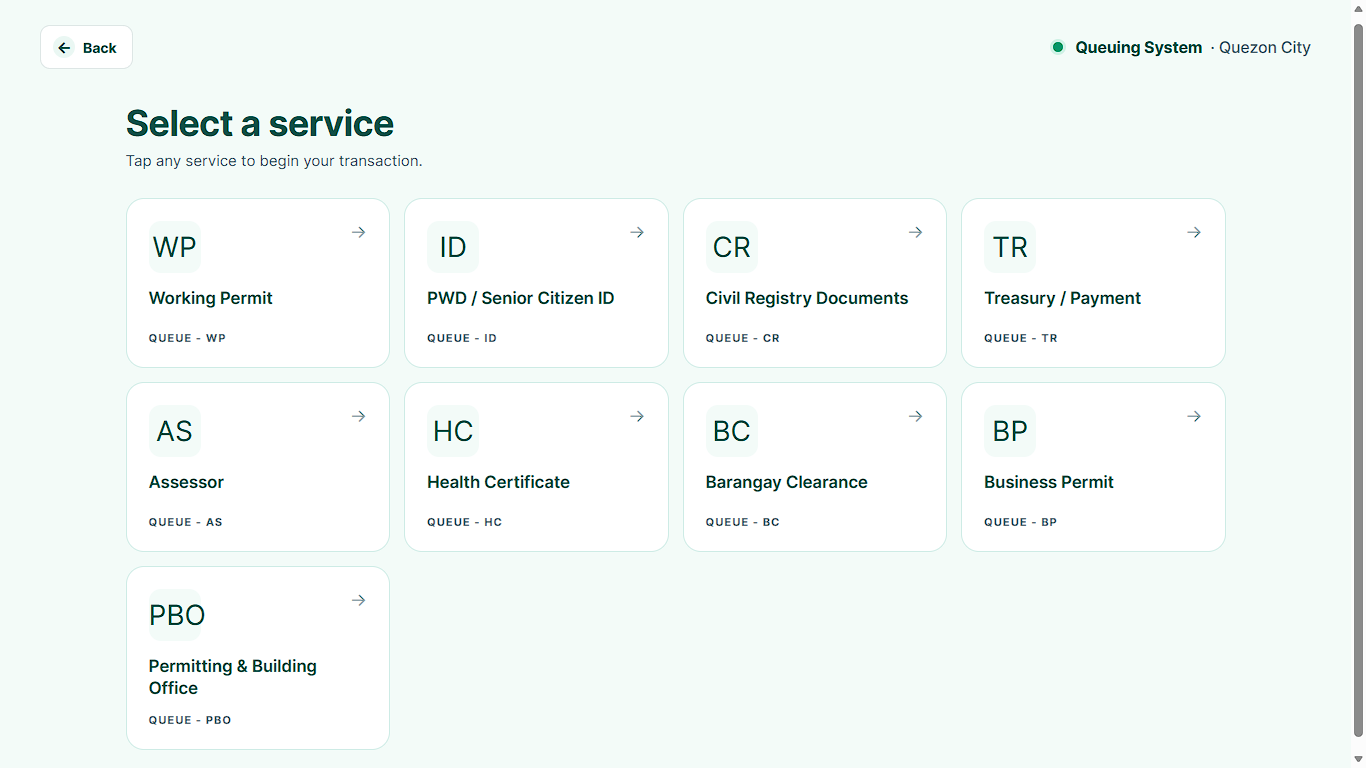Select Permitting & Building Office title

tap(233, 677)
